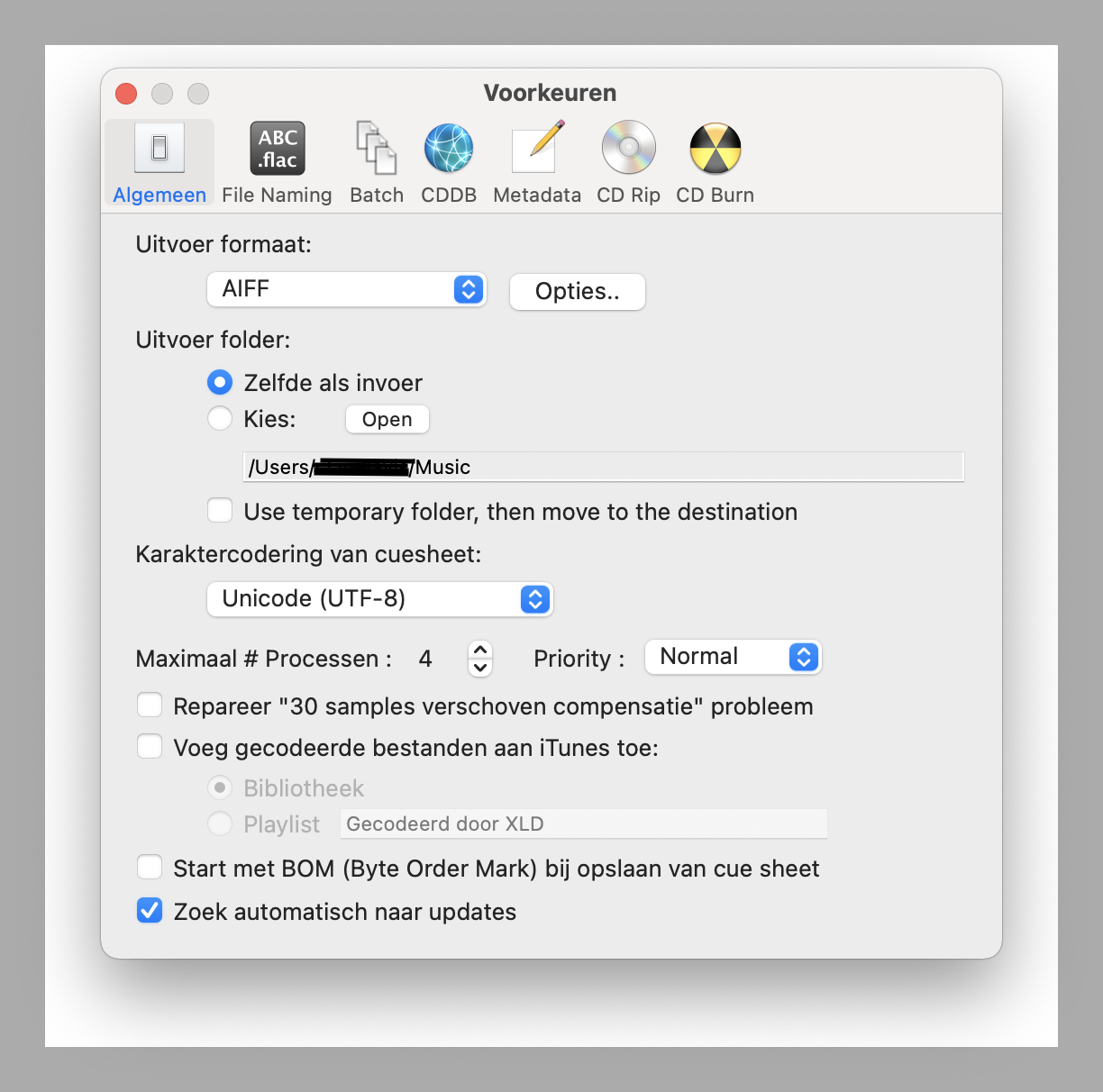Viewport: 1103px width, 1092px height.
Task: Expand the Unicode (UTF-8) encoding dropdown
Action: [x=379, y=599]
